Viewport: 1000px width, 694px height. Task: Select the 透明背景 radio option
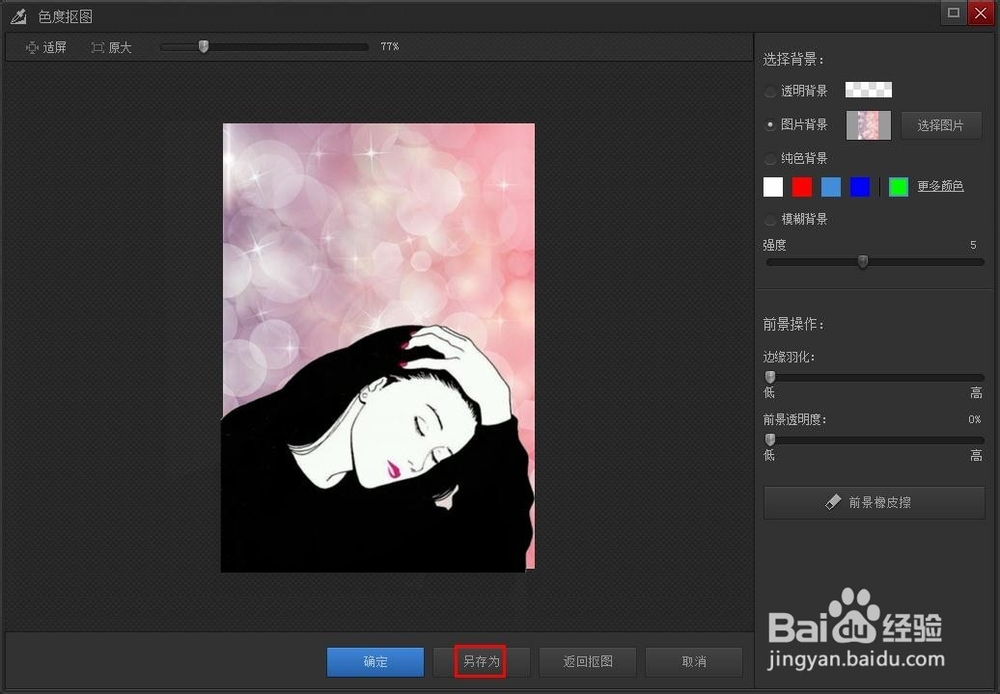coord(770,91)
